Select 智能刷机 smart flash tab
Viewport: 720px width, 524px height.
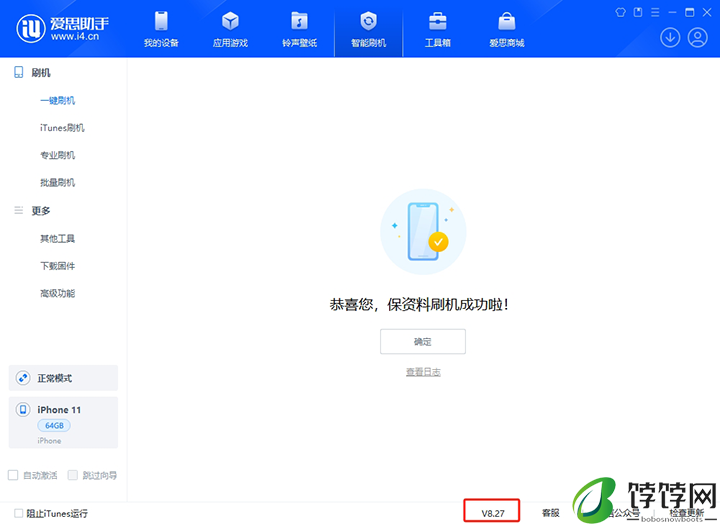pyautogui.click(x=368, y=29)
